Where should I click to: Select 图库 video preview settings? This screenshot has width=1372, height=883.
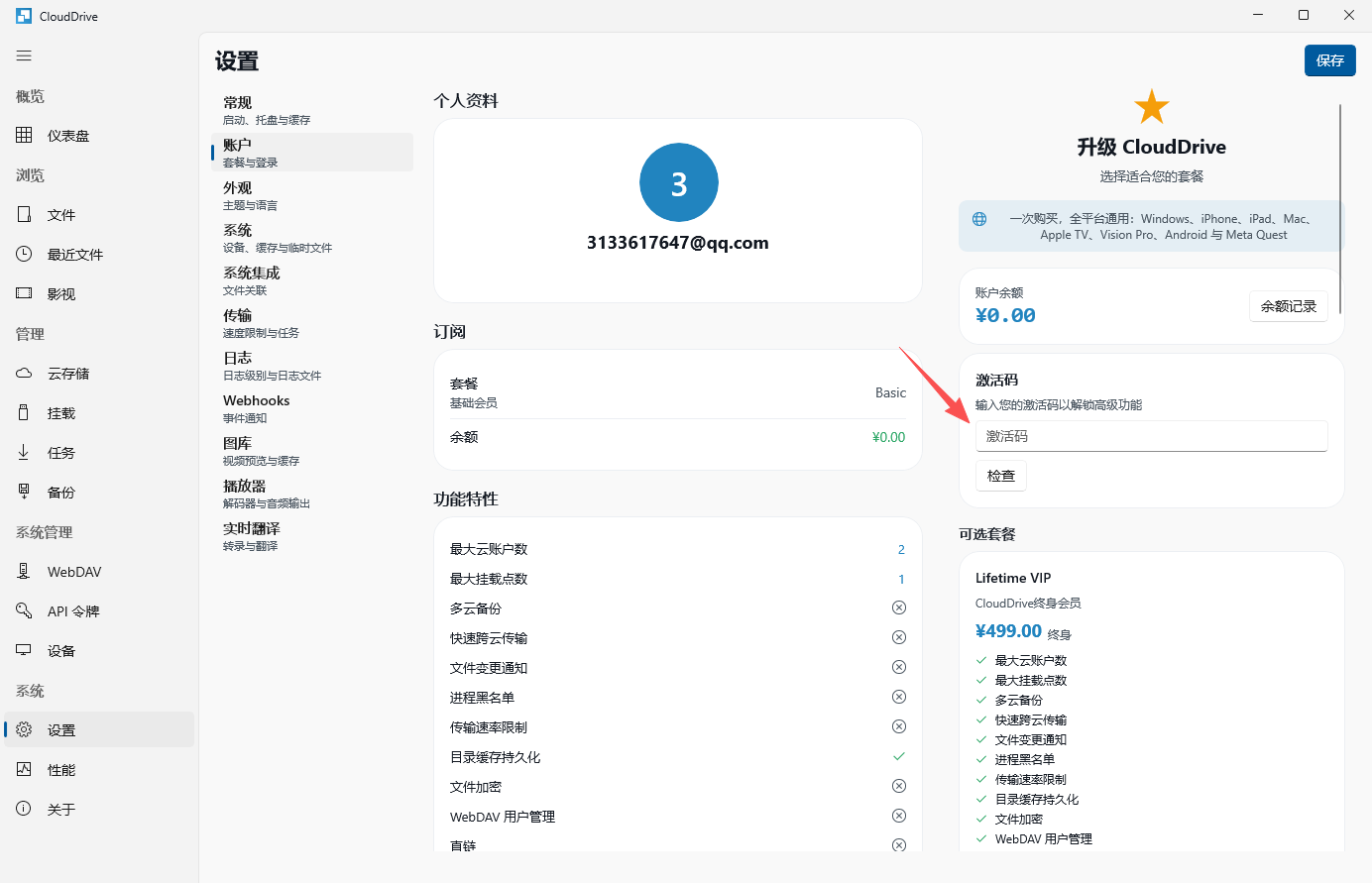pyautogui.click(x=312, y=451)
